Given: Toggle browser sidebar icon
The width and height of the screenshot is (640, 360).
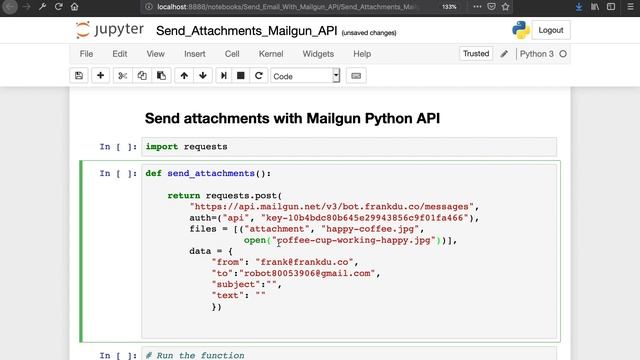Looking at the screenshot, I should click(611, 7).
